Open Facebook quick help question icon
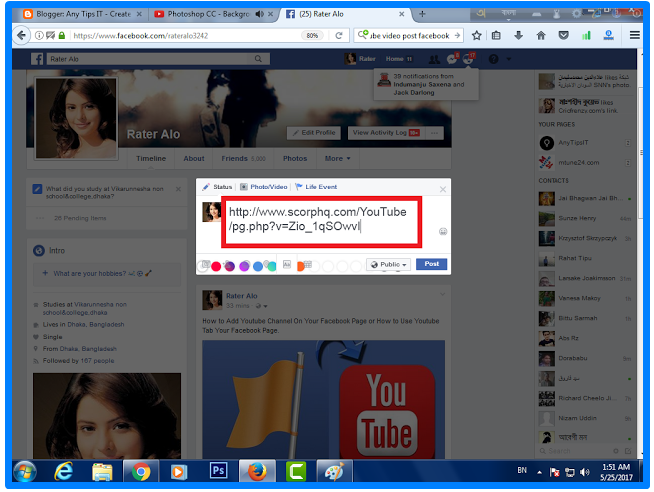Image resolution: width=654 pixels, height=492 pixels. (x=493, y=59)
